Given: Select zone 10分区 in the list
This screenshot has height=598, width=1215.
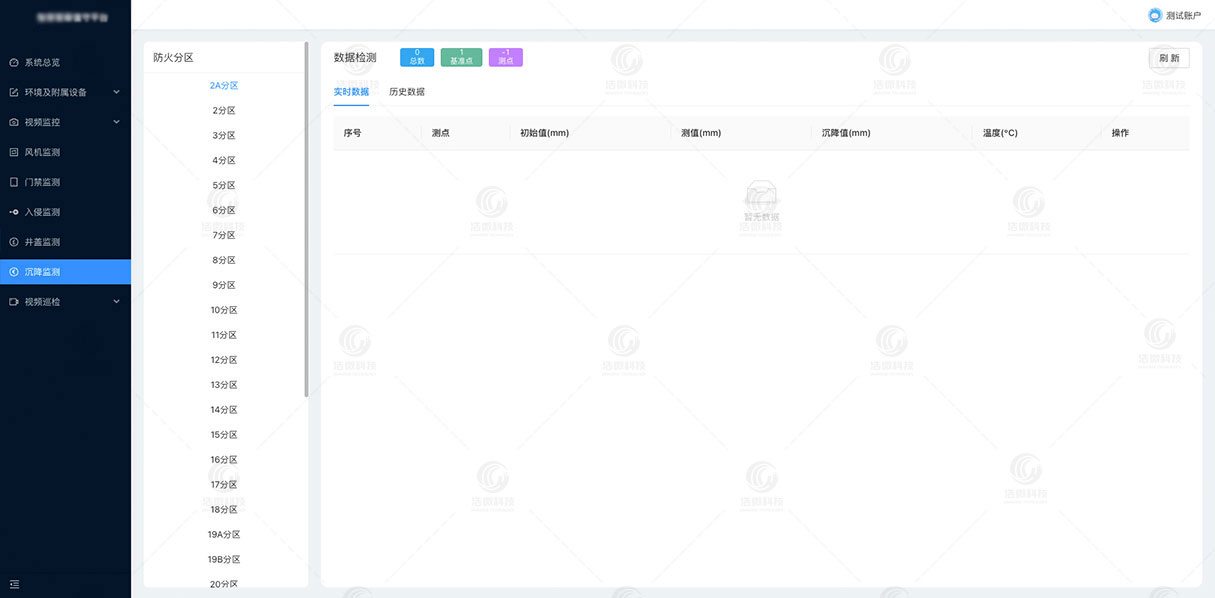Looking at the screenshot, I should pos(224,310).
